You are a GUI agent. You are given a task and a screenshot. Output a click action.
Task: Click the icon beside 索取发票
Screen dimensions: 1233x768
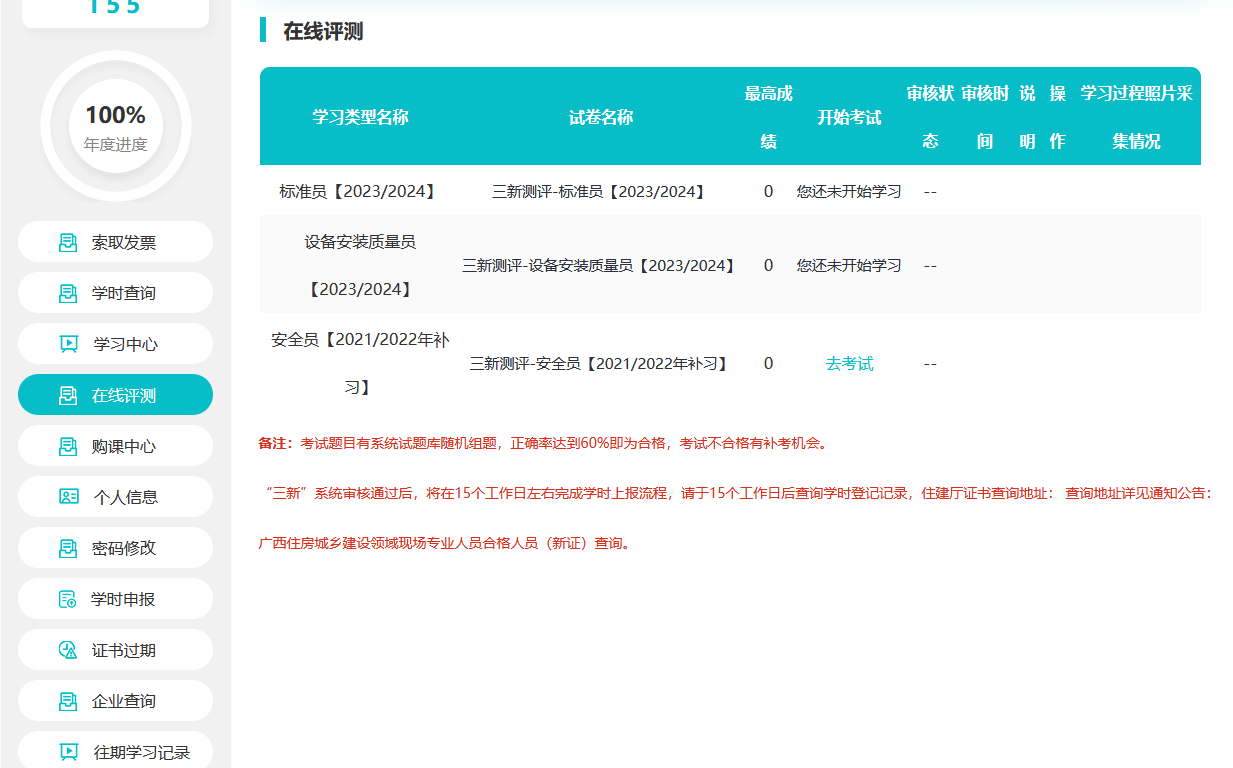(x=68, y=242)
